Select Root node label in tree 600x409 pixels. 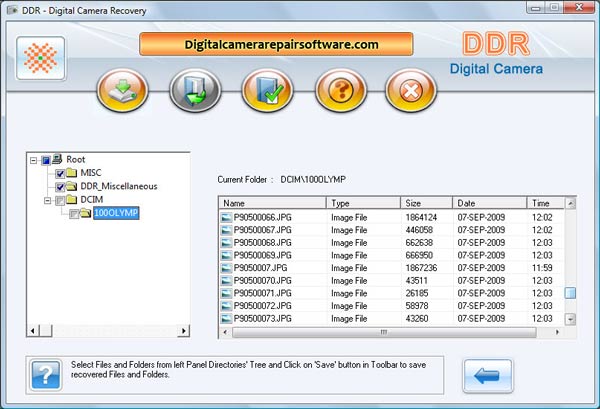click(x=76, y=160)
